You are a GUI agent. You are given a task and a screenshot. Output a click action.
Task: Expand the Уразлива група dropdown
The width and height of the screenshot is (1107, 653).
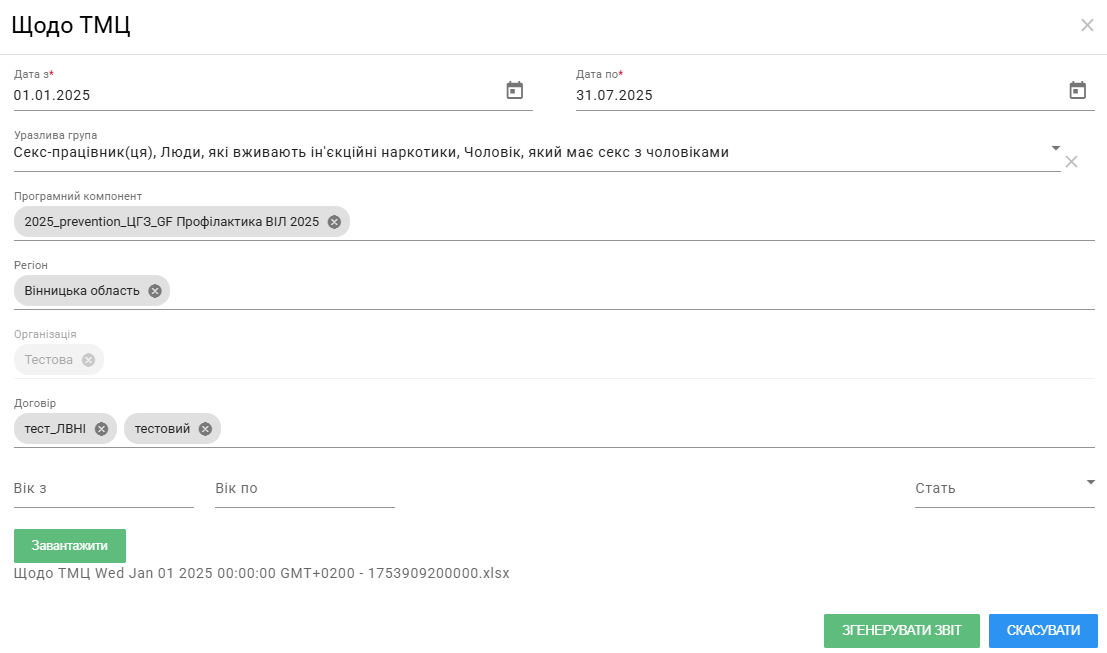(x=1055, y=148)
